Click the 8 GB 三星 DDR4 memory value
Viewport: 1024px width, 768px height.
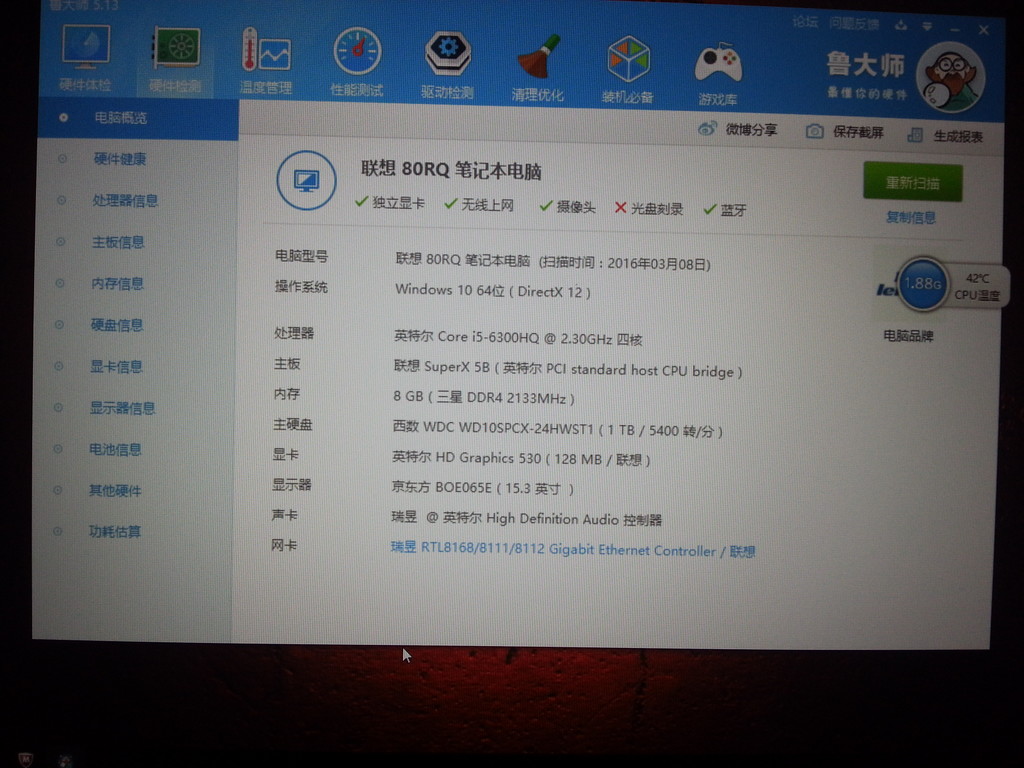(483, 397)
